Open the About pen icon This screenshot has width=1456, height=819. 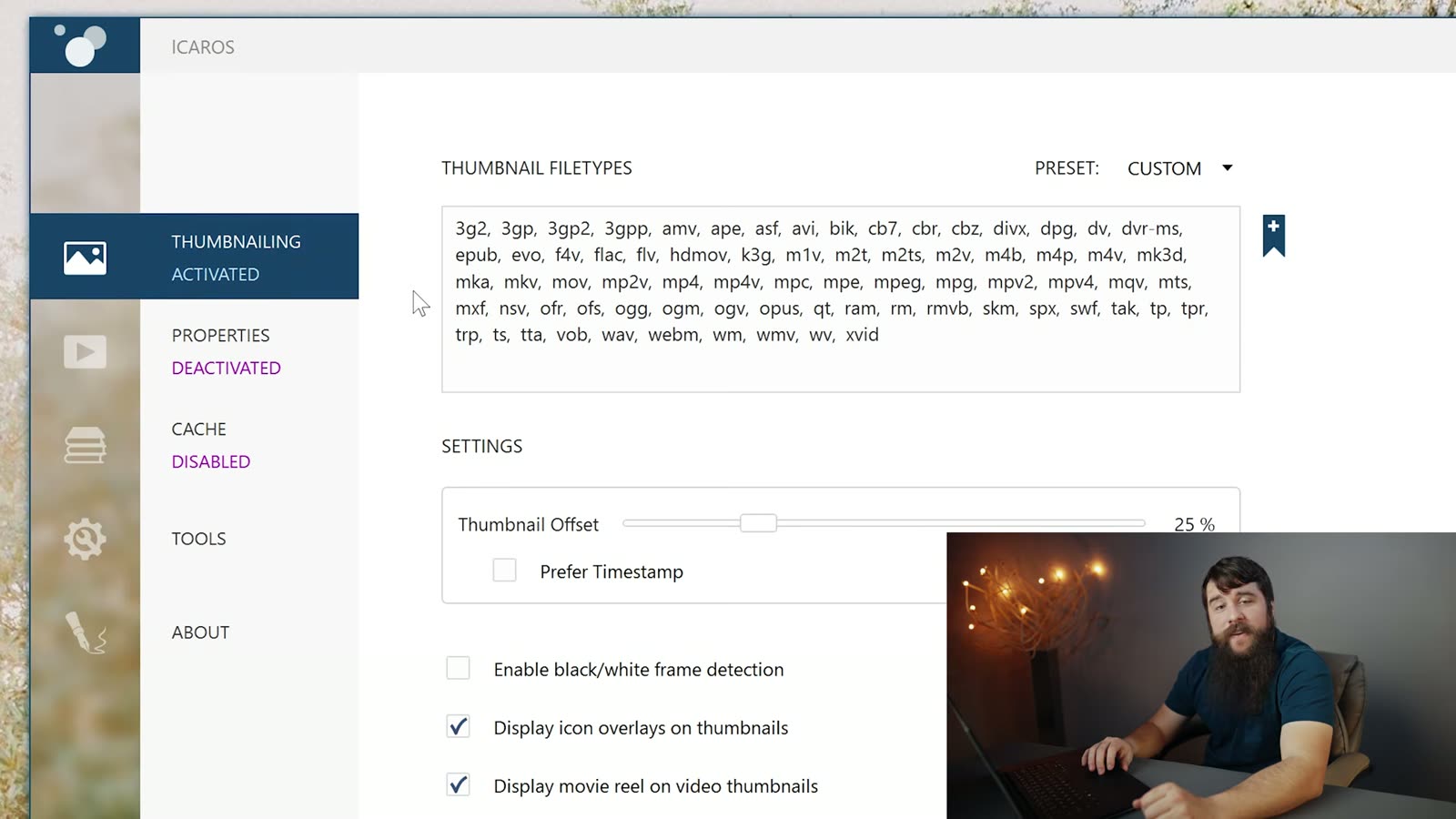86,632
